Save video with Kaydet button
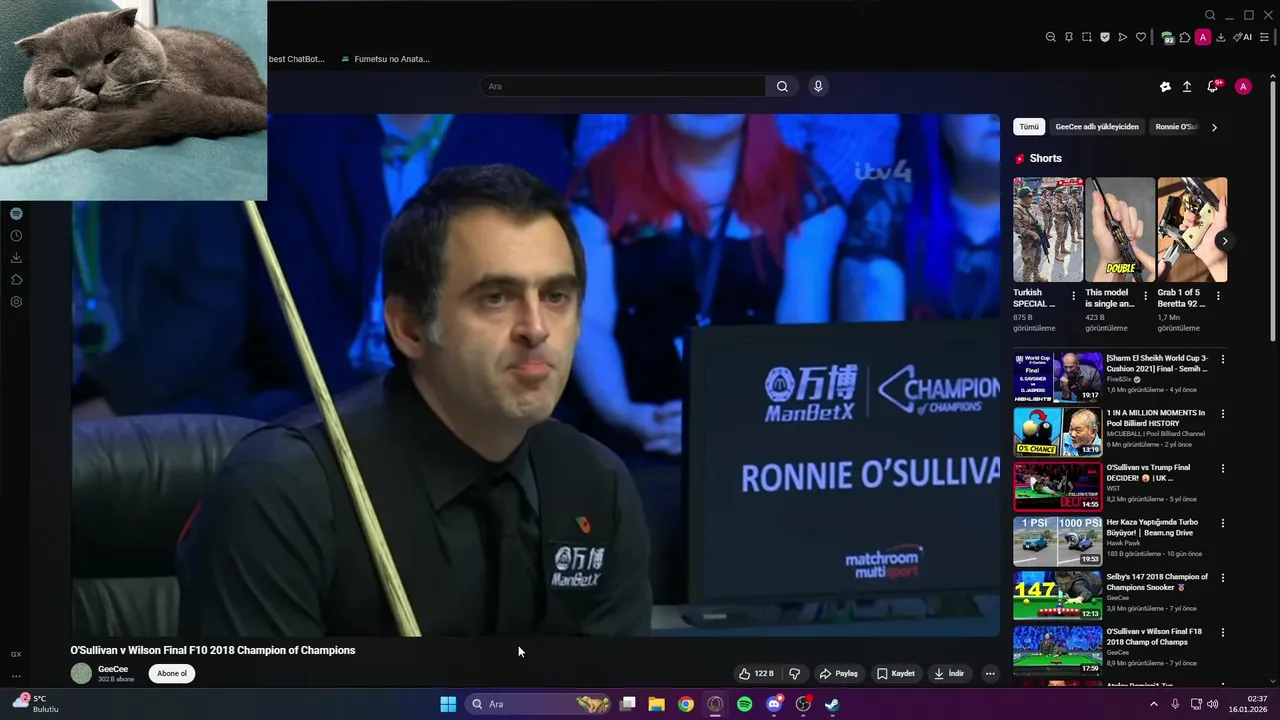 [x=896, y=674]
